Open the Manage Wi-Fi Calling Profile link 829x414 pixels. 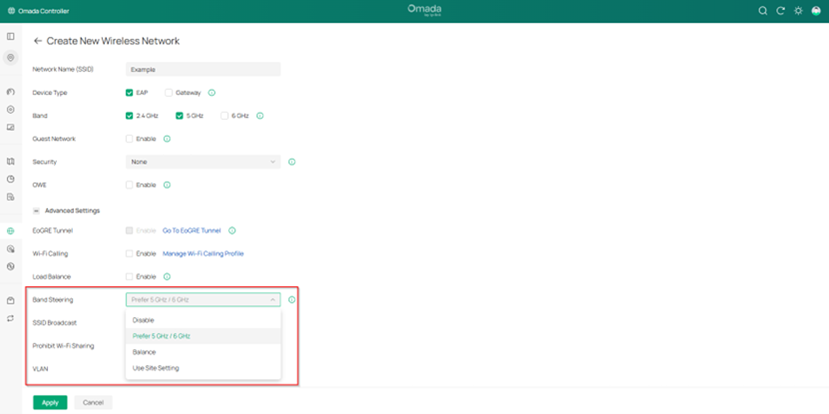point(203,254)
